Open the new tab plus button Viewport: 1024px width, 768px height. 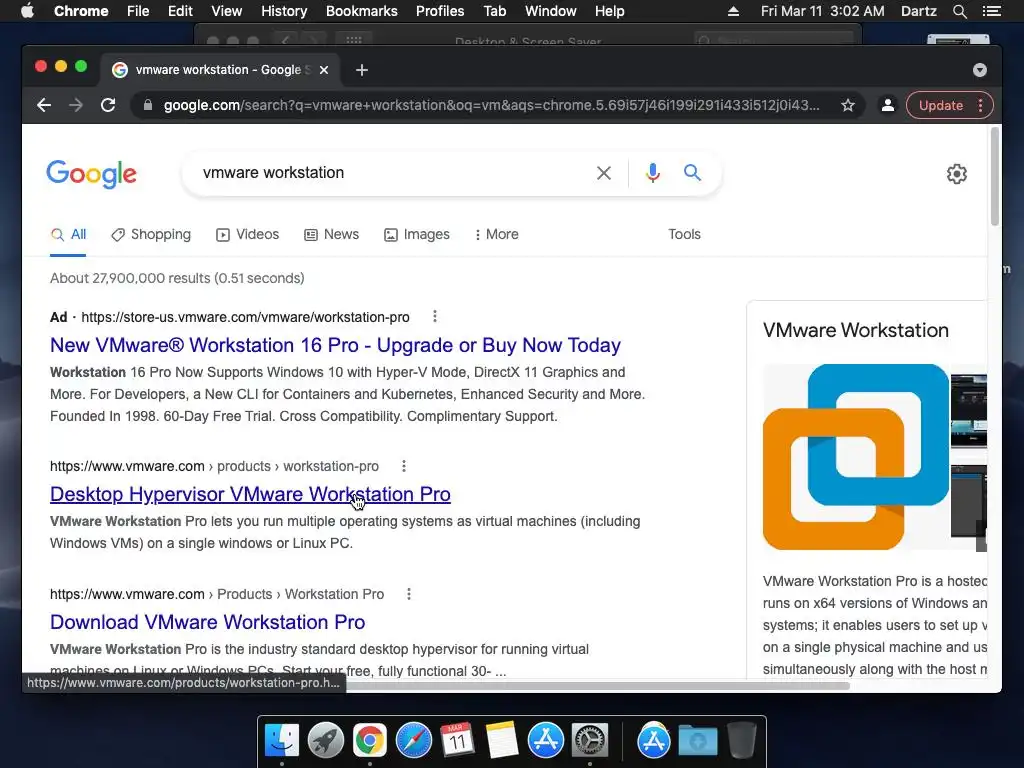tap(362, 70)
